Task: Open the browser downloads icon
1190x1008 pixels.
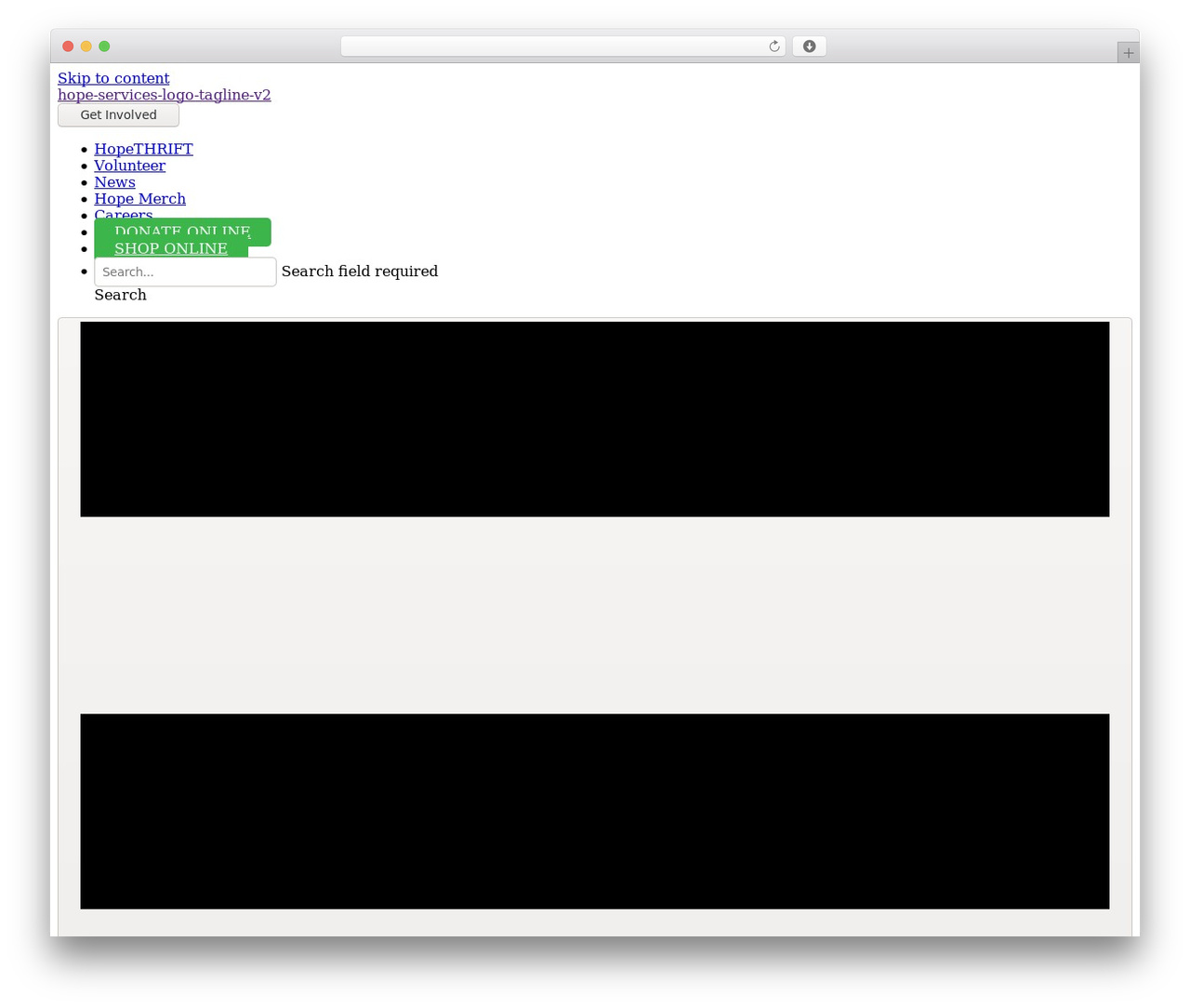Action: (809, 46)
